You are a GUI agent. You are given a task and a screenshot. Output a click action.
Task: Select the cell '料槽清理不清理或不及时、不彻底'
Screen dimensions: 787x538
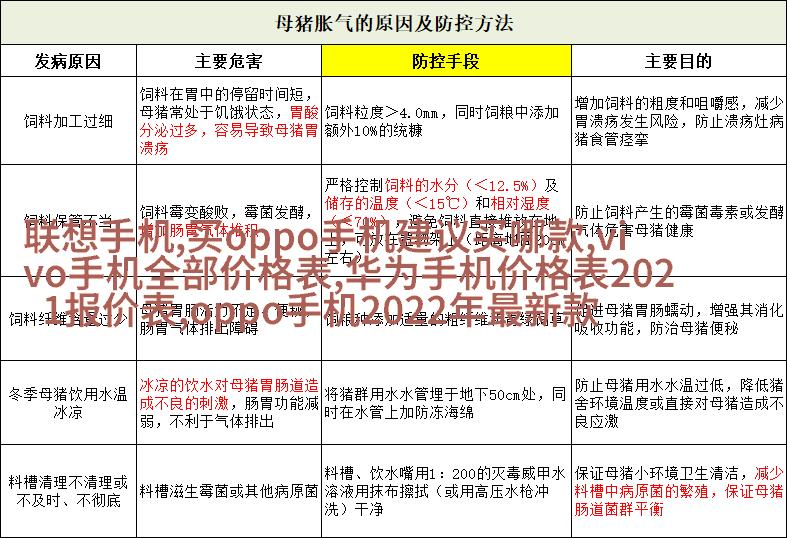click(68, 491)
